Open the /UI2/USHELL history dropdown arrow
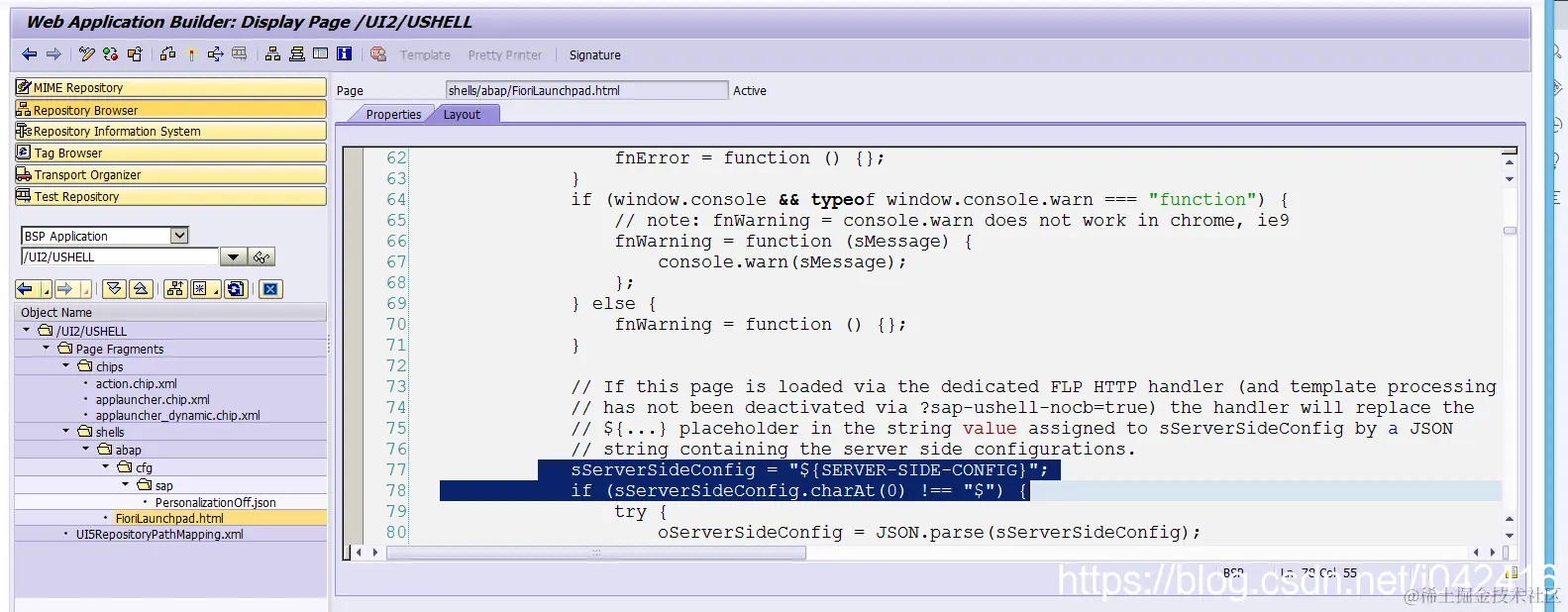The height and width of the screenshot is (612, 1568). [x=233, y=257]
